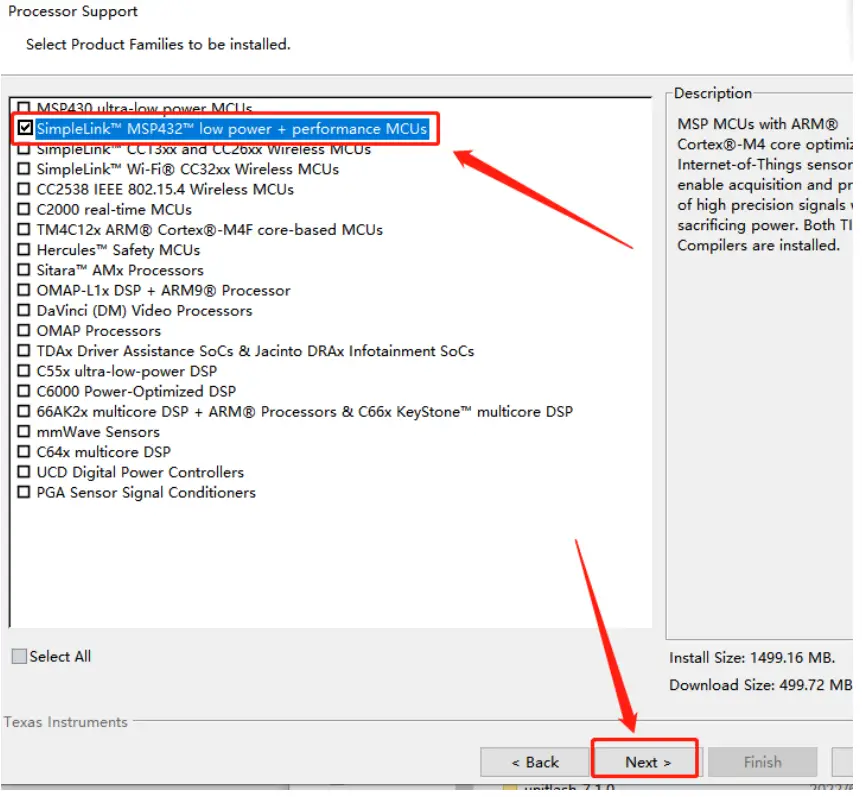Tick the OMAP Processors checkbox

24,330
